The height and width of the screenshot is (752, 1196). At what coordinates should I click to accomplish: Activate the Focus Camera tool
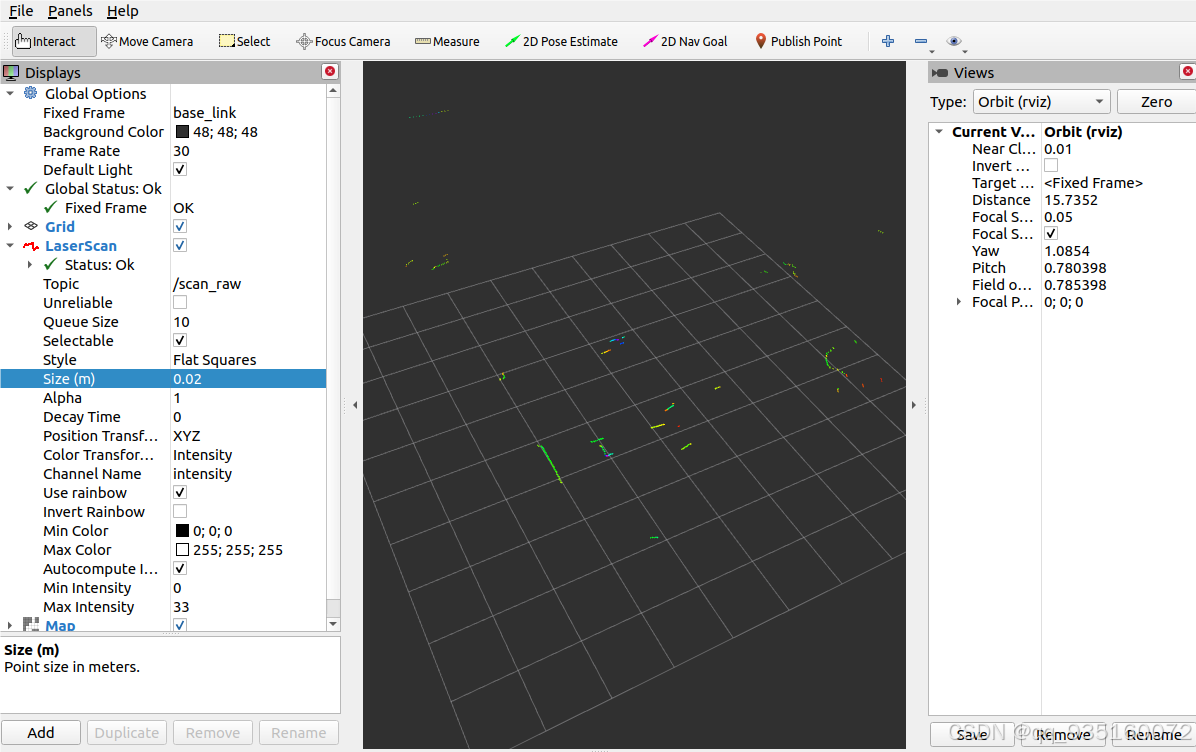[343, 41]
